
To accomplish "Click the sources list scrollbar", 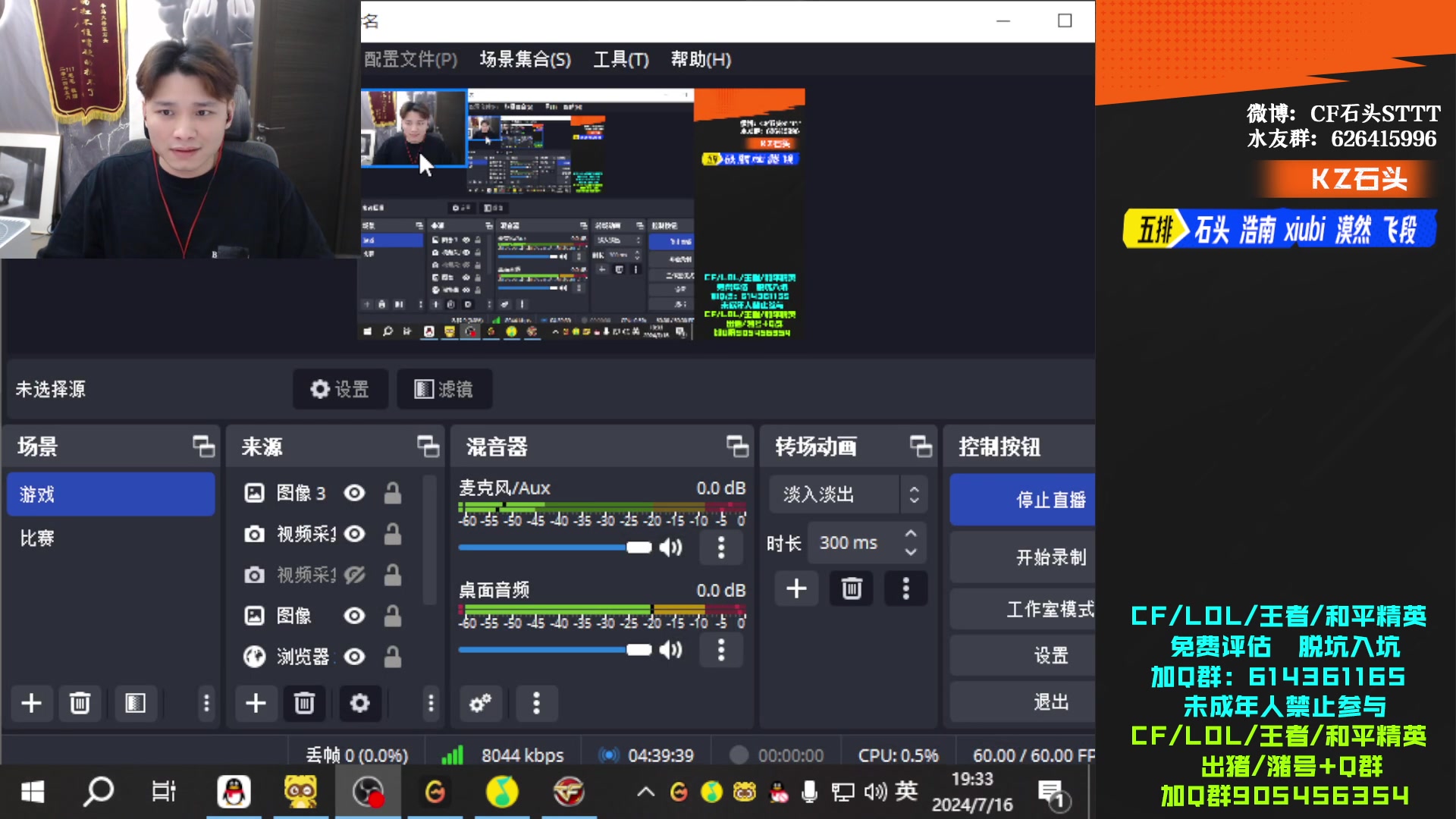I will pos(430,538).
